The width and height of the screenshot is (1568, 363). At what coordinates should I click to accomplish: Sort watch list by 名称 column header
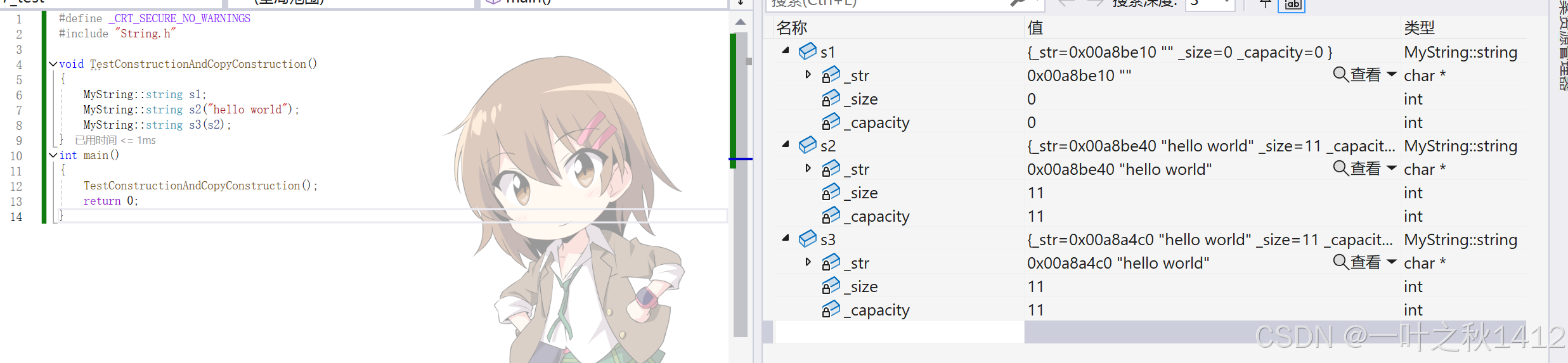[792, 28]
